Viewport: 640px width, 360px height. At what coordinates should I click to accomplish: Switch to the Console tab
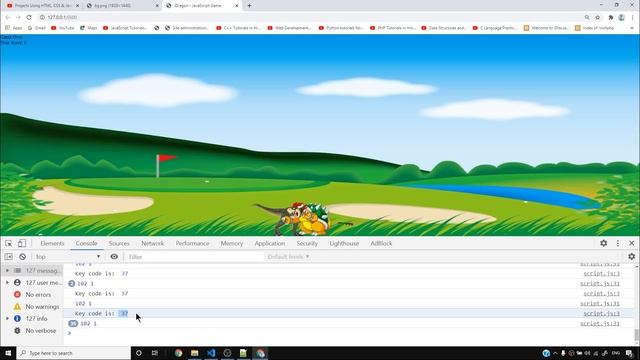87,243
